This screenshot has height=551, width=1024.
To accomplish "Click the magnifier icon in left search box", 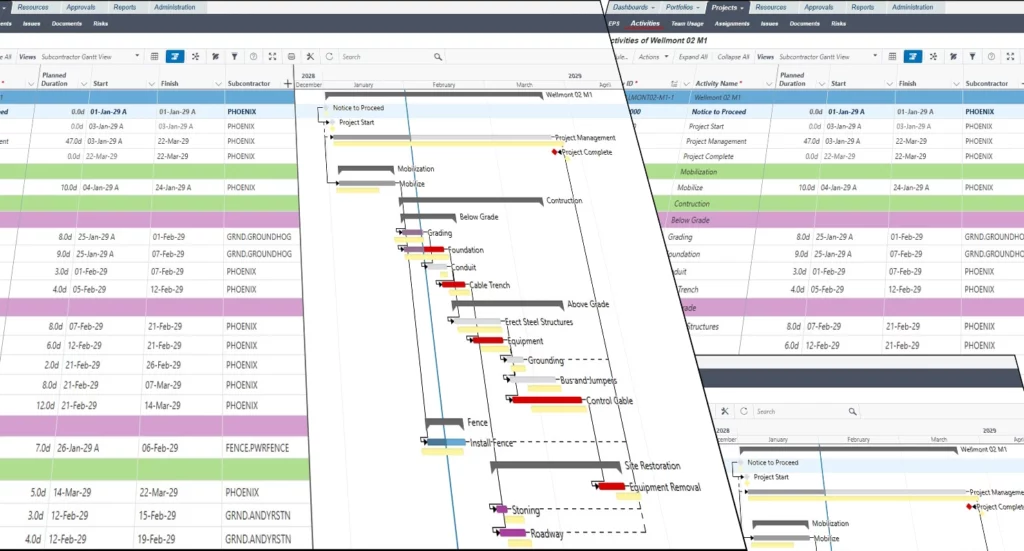I will click(438, 57).
